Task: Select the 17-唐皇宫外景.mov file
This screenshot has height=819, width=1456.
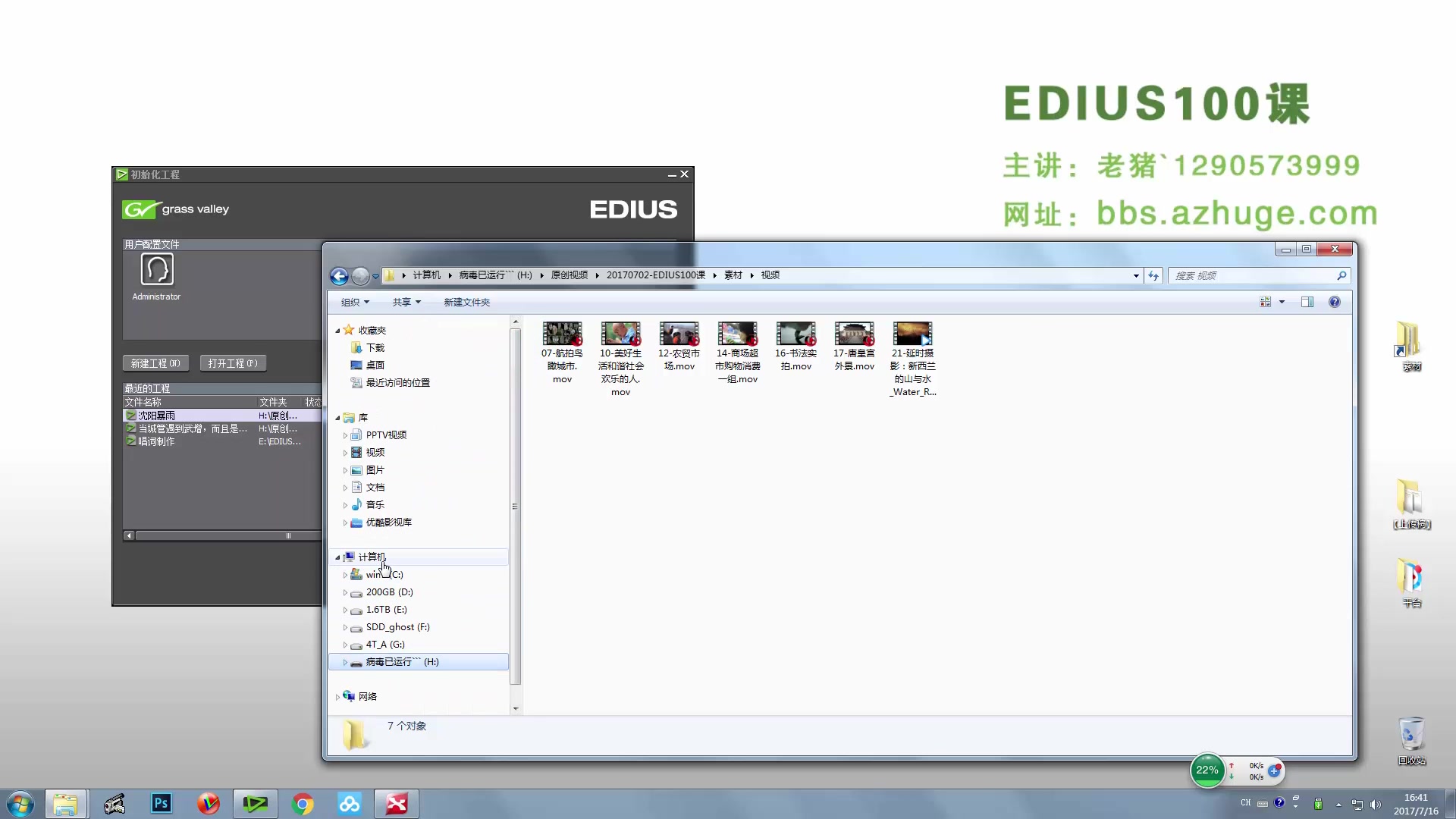Action: click(854, 346)
